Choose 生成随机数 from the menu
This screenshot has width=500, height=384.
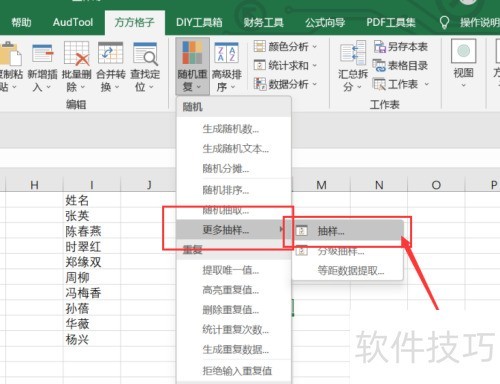pyautogui.click(x=234, y=129)
